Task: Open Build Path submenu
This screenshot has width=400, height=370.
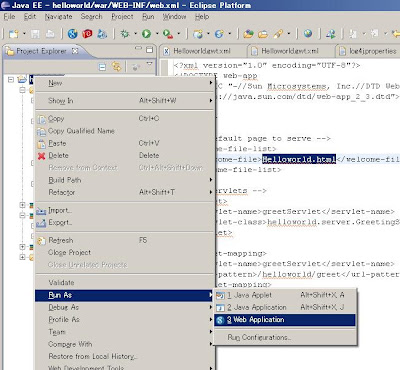Action: coord(125,180)
